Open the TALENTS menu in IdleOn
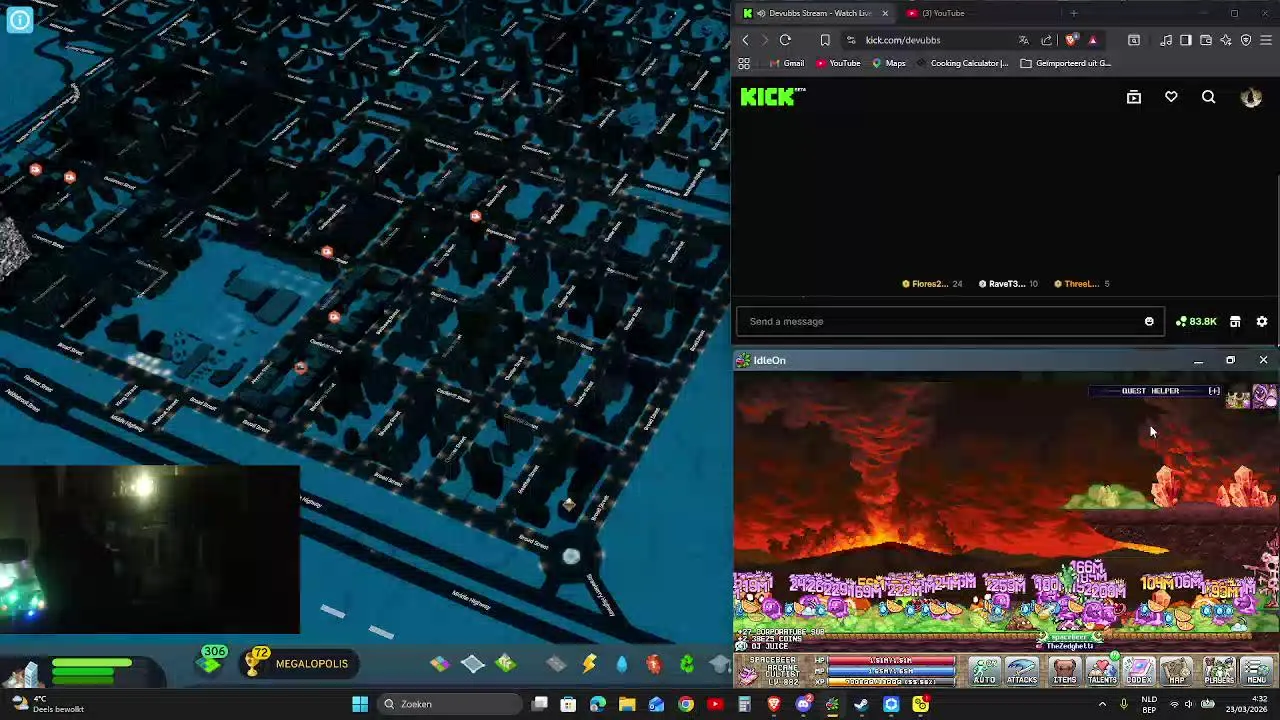The image size is (1280, 720). pyautogui.click(x=1102, y=671)
